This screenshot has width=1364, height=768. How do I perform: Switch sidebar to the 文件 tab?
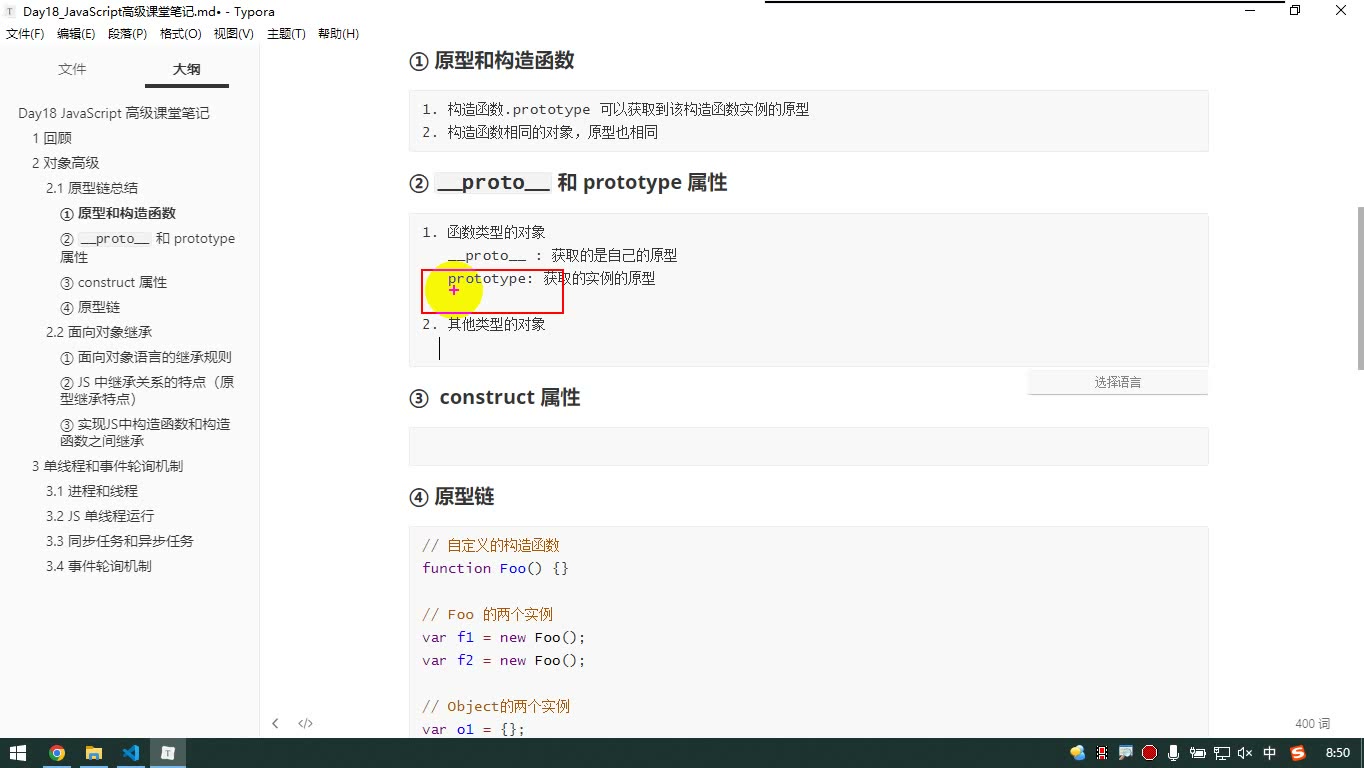(72, 69)
